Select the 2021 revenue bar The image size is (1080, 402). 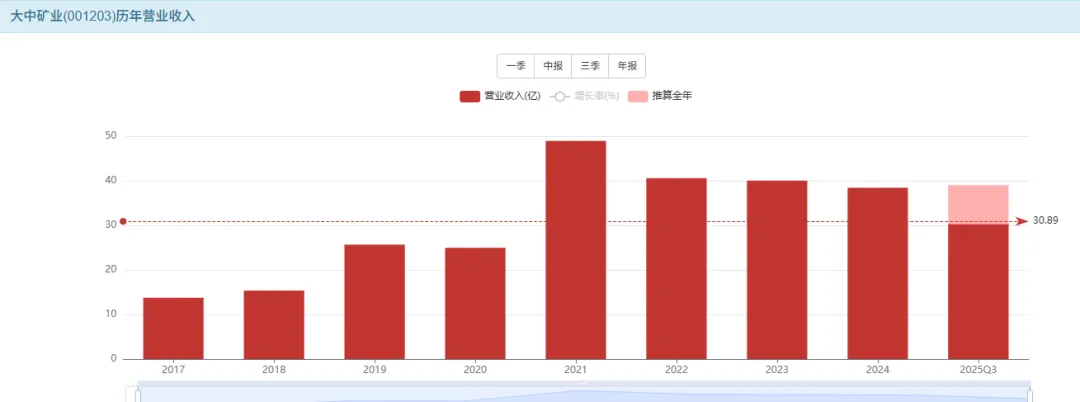pyautogui.click(x=576, y=250)
